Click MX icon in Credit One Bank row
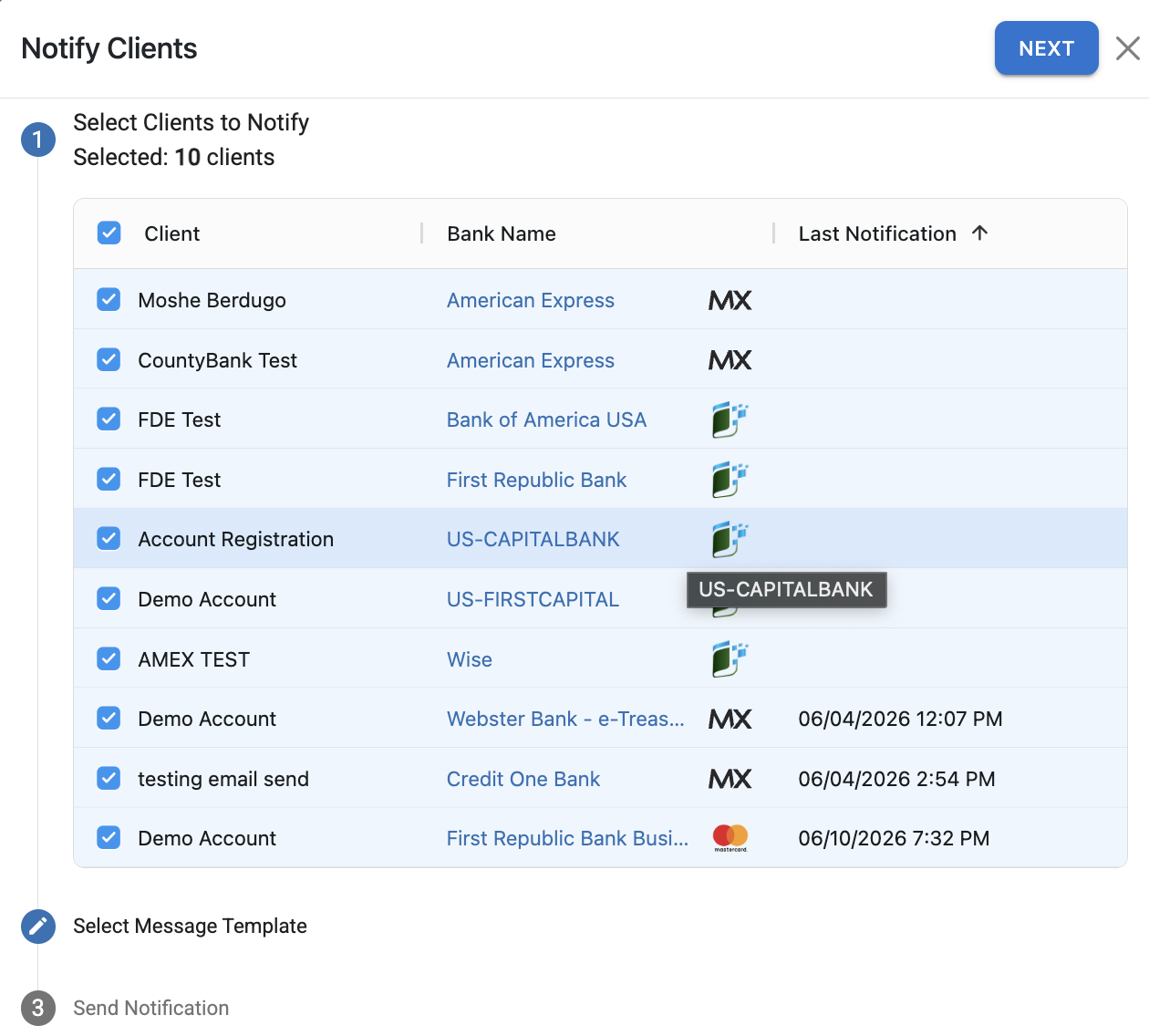The width and height of the screenshot is (1149, 1036). pyautogui.click(x=730, y=779)
